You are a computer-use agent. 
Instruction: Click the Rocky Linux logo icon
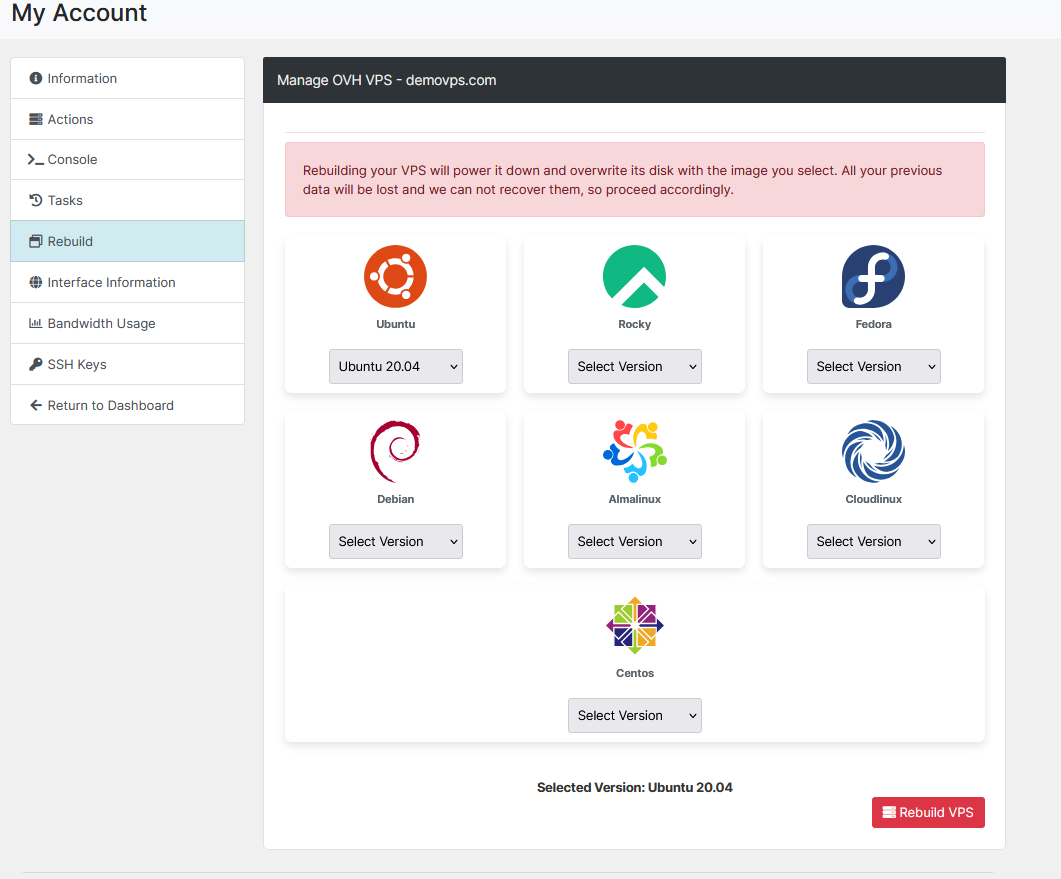tap(634, 276)
